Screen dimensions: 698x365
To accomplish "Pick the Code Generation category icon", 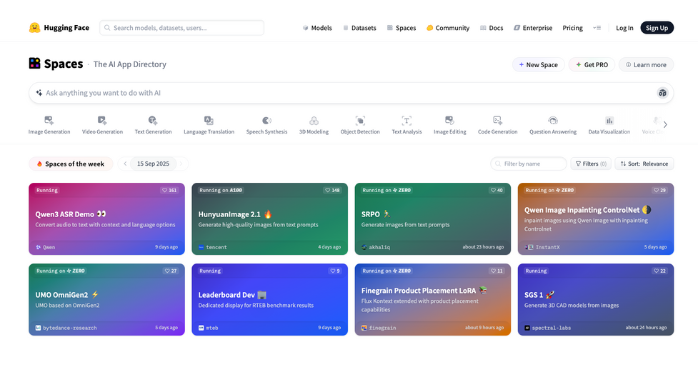I will pyautogui.click(x=497, y=120).
